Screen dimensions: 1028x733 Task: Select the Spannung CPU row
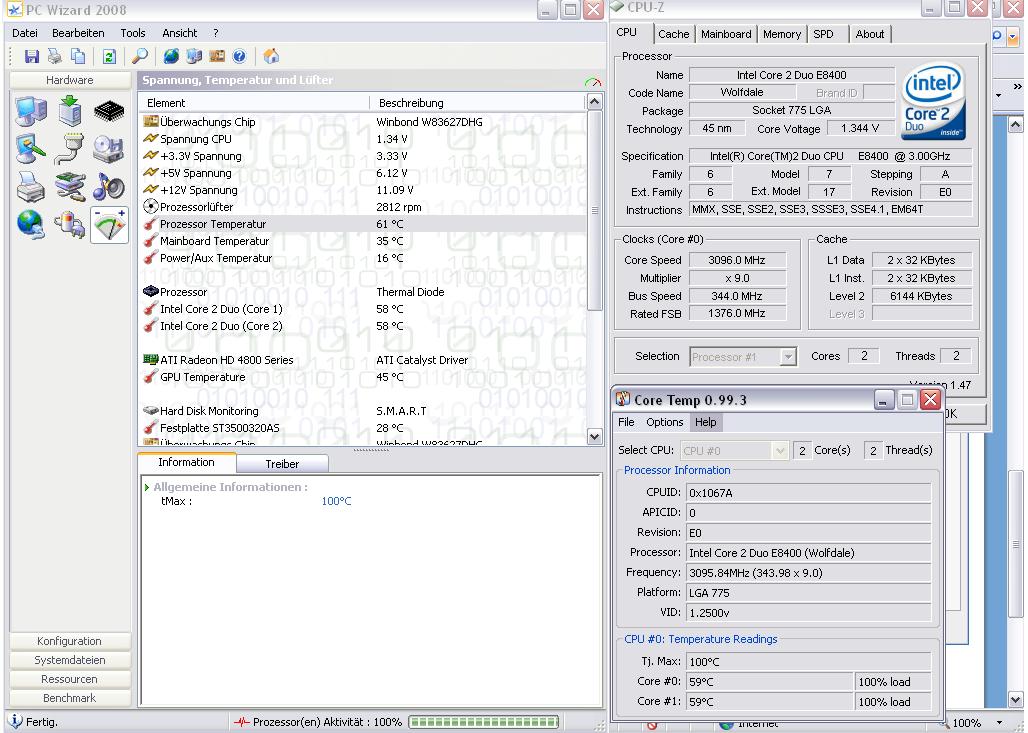click(363, 139)
